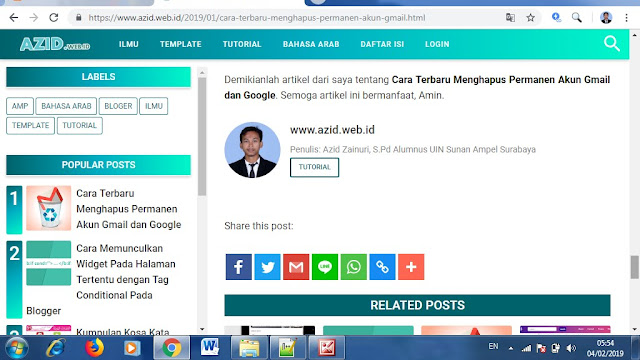Open Windows Start menu
Screen dimensions: 640x360
pos(16,348)
